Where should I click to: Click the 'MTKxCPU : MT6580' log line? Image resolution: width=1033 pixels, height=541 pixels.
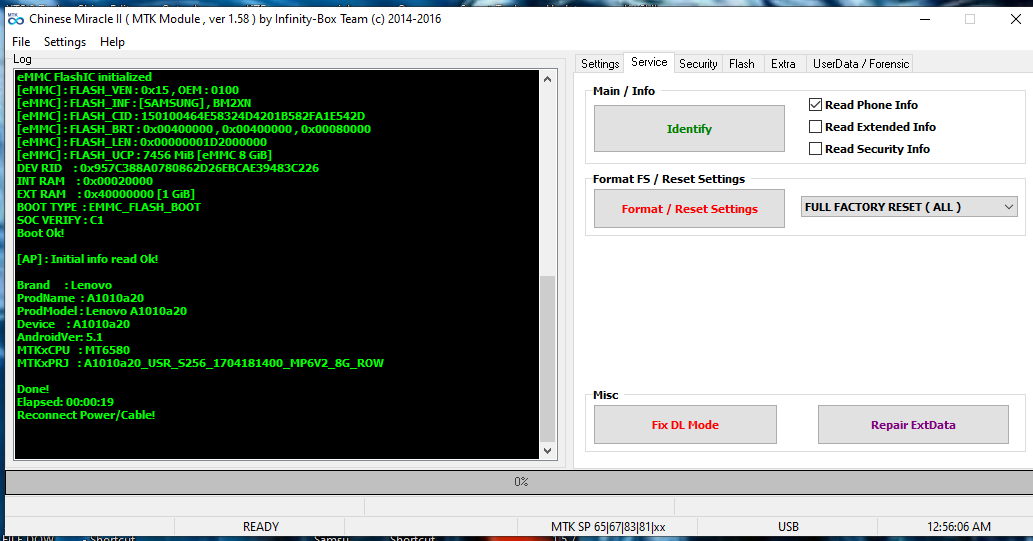point(73,350)
